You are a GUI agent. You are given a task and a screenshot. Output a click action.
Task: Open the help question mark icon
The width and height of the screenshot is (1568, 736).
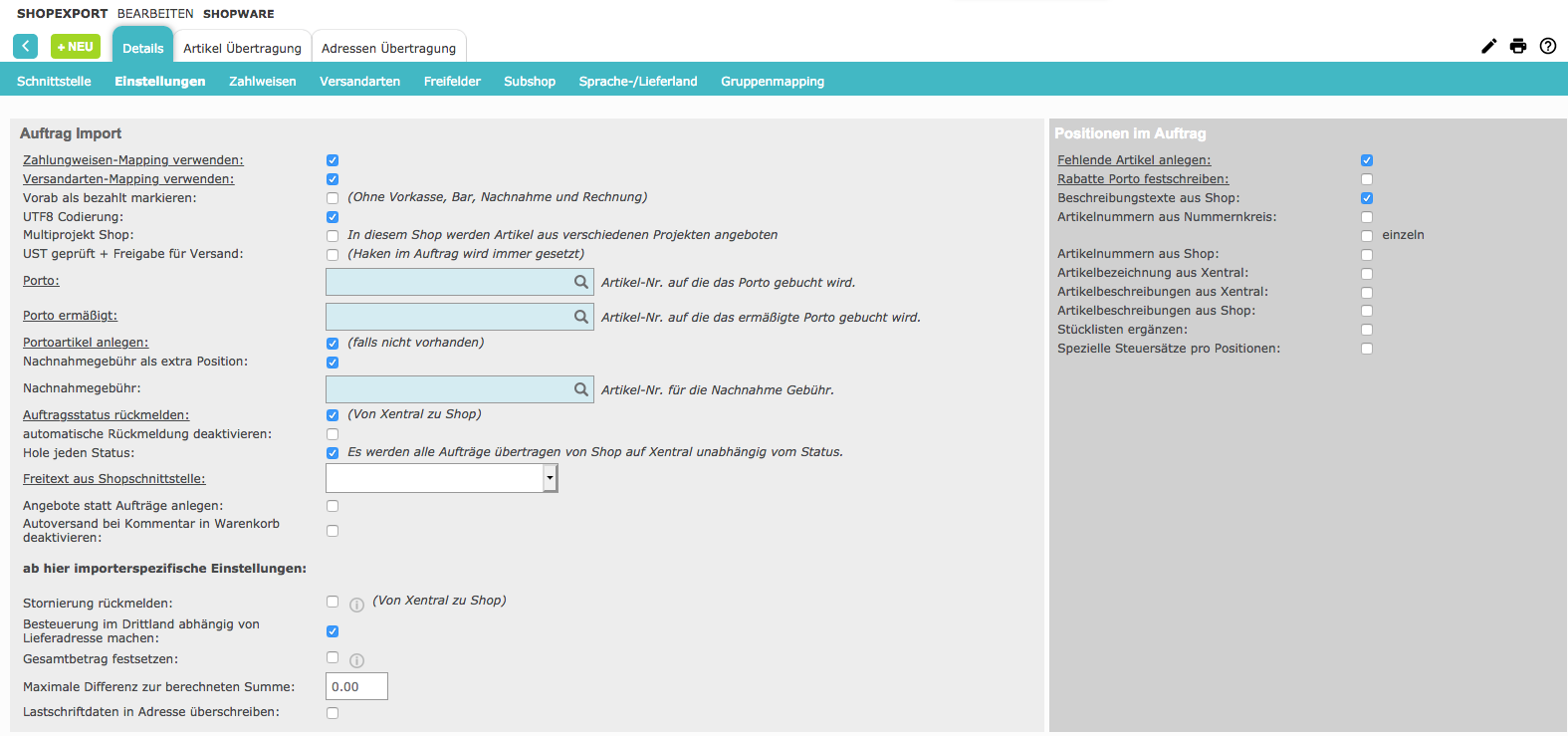(1548, 46)
